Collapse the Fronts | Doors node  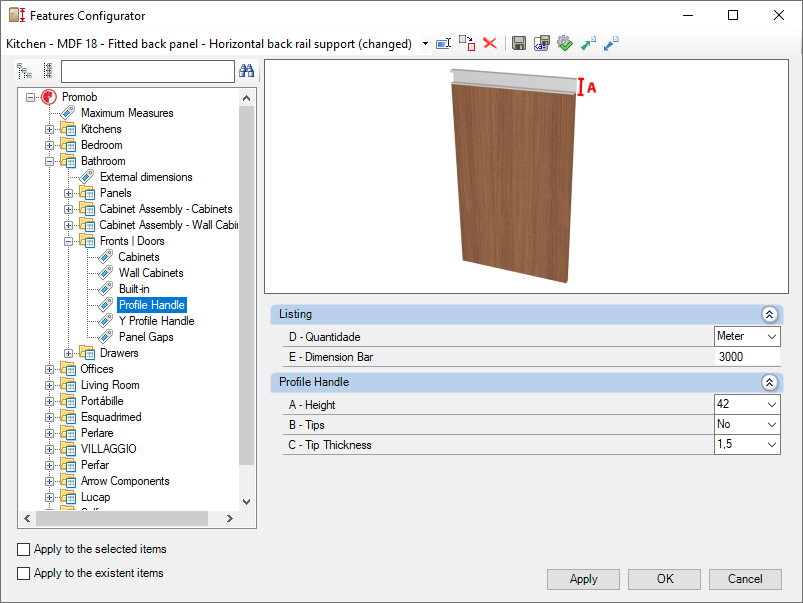click(x=68, y=241)
